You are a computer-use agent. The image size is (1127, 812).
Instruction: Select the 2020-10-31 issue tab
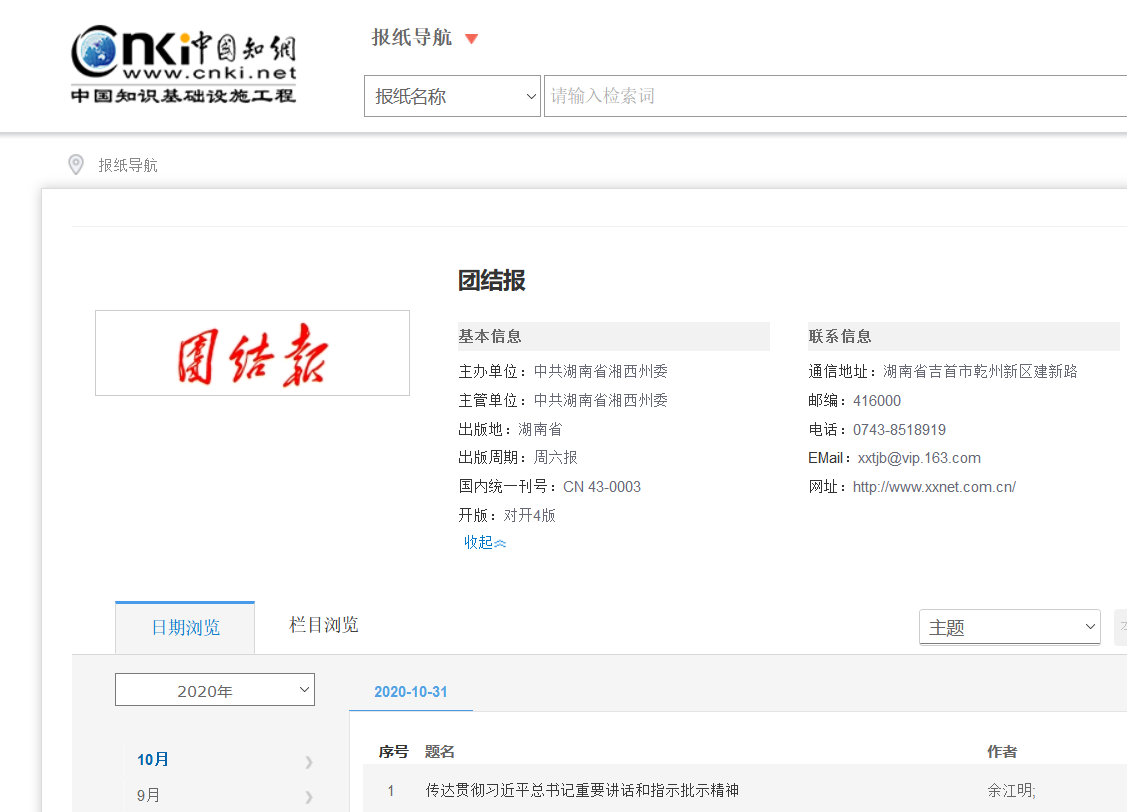(411, 692)
